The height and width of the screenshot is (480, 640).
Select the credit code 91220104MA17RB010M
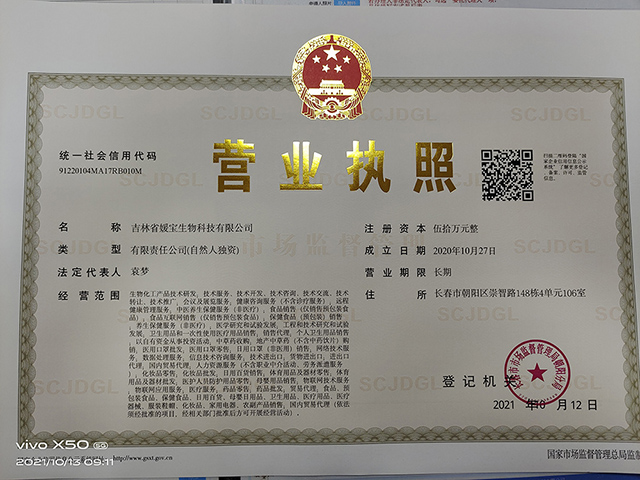[100, 171]
